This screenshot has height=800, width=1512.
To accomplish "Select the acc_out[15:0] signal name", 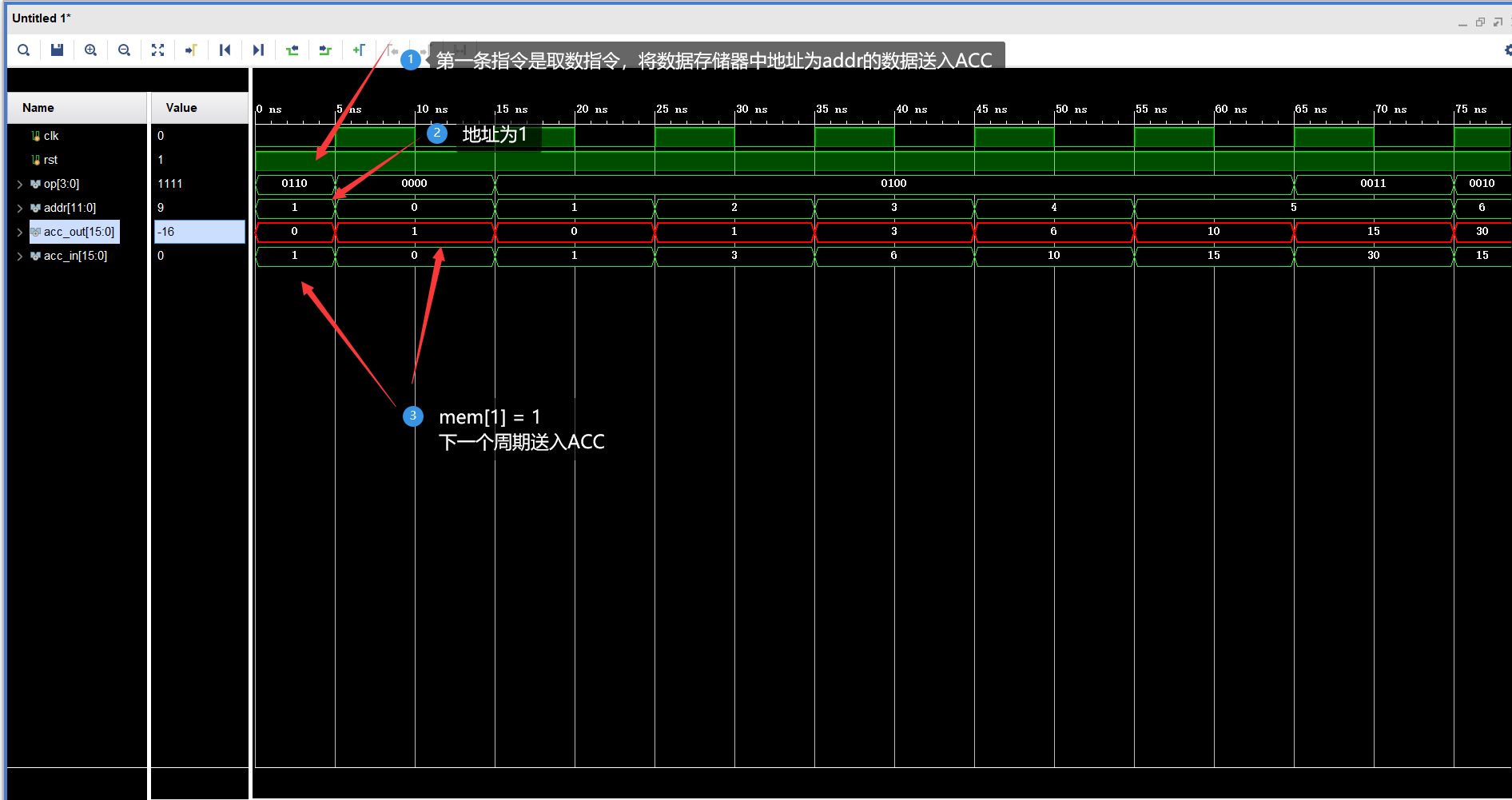I will coord(78,232).
